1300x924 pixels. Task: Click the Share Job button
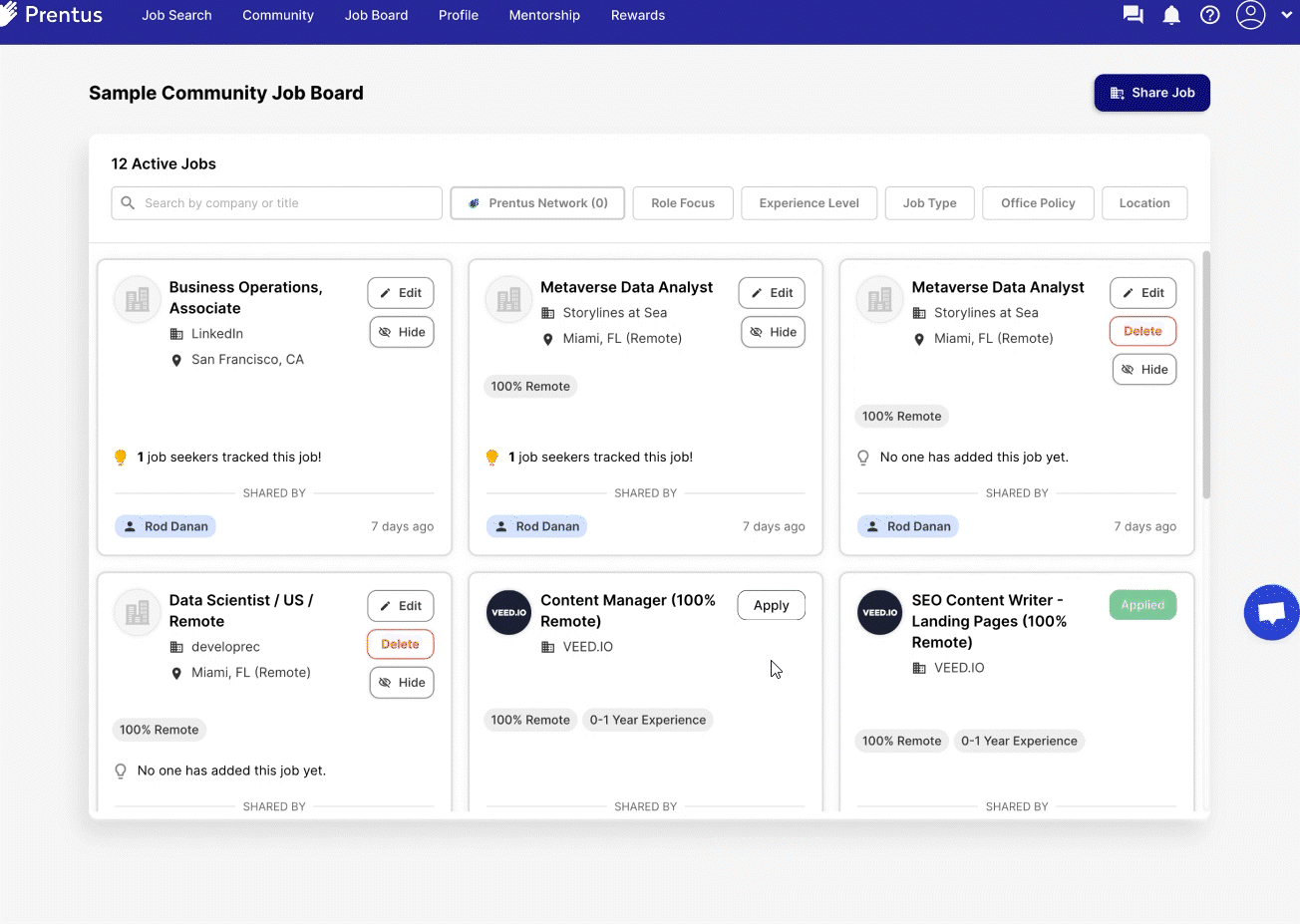[1151, 93]
